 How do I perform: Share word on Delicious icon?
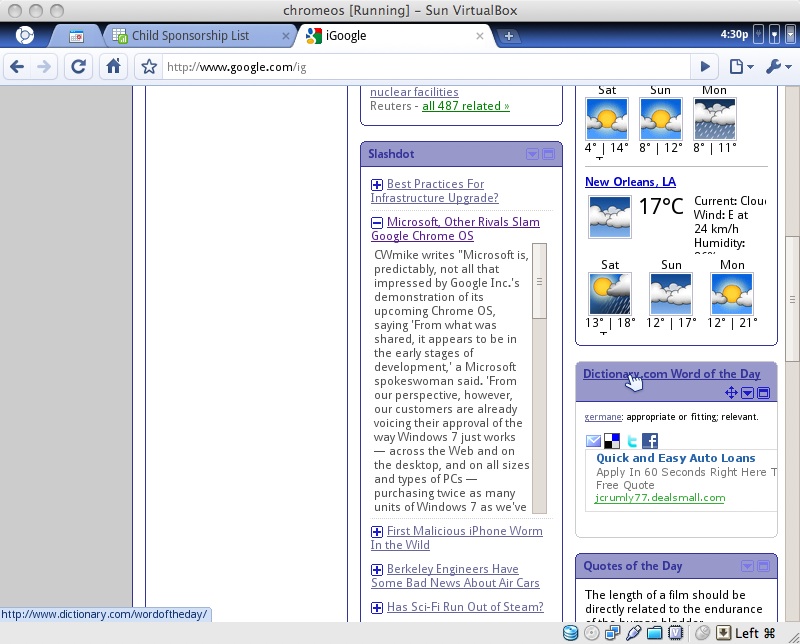(612, 441)
